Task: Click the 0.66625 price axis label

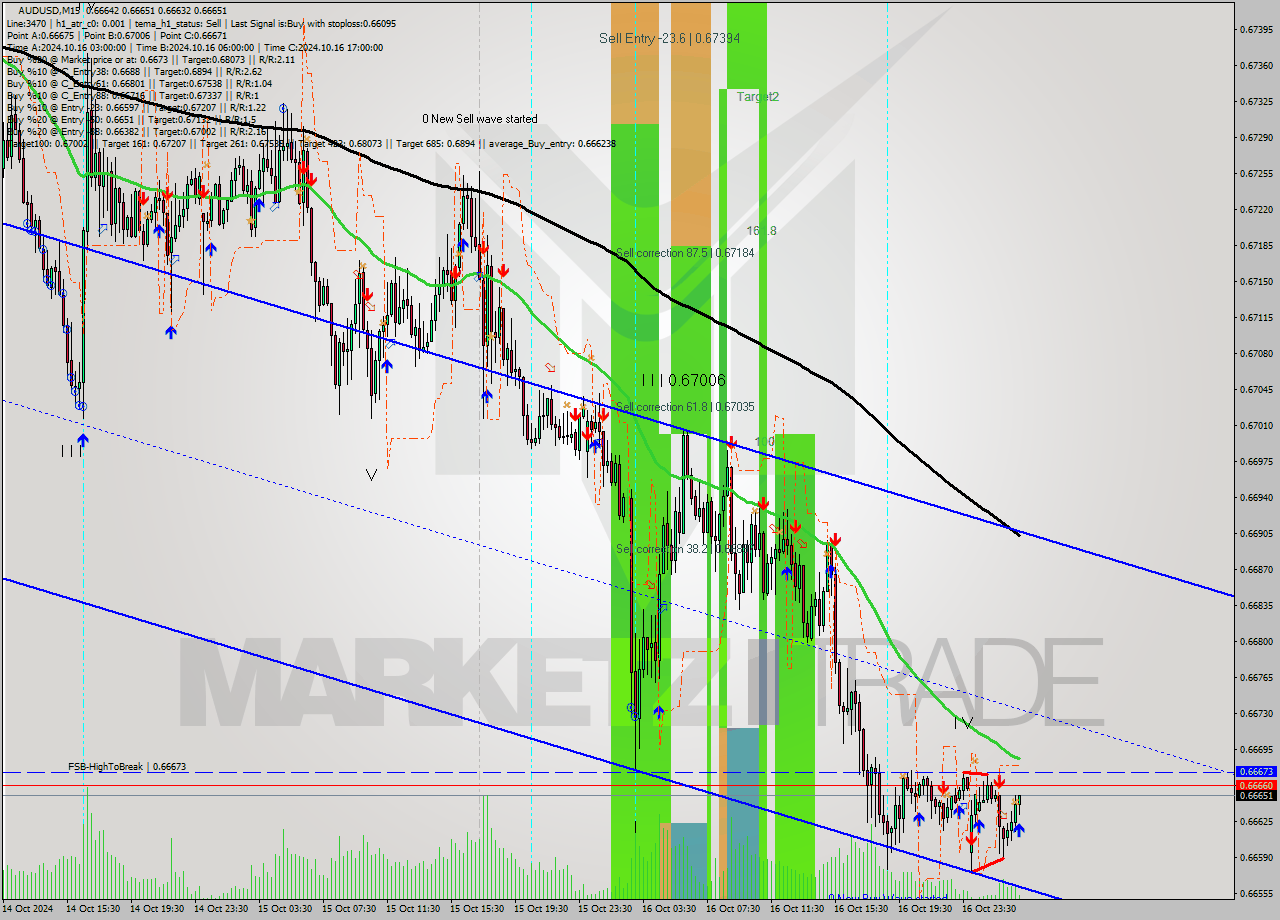Action: click(1256, 821)
